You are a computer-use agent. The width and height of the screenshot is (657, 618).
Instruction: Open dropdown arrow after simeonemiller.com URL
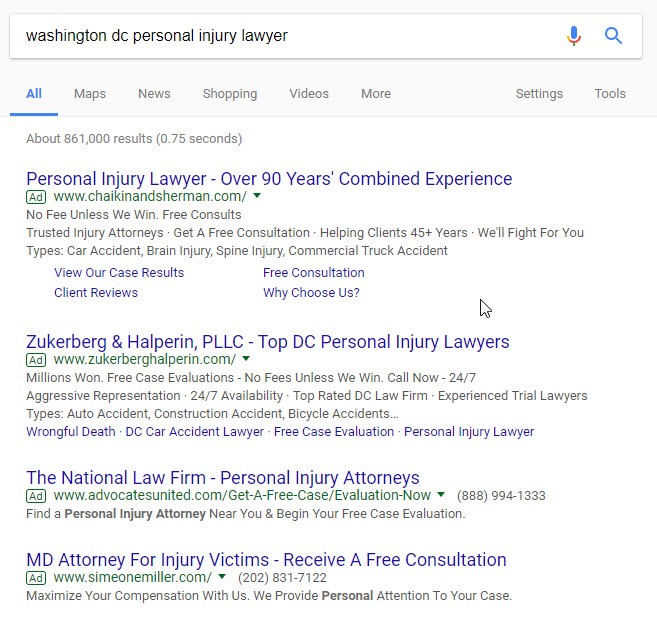(x=222, y=577)
